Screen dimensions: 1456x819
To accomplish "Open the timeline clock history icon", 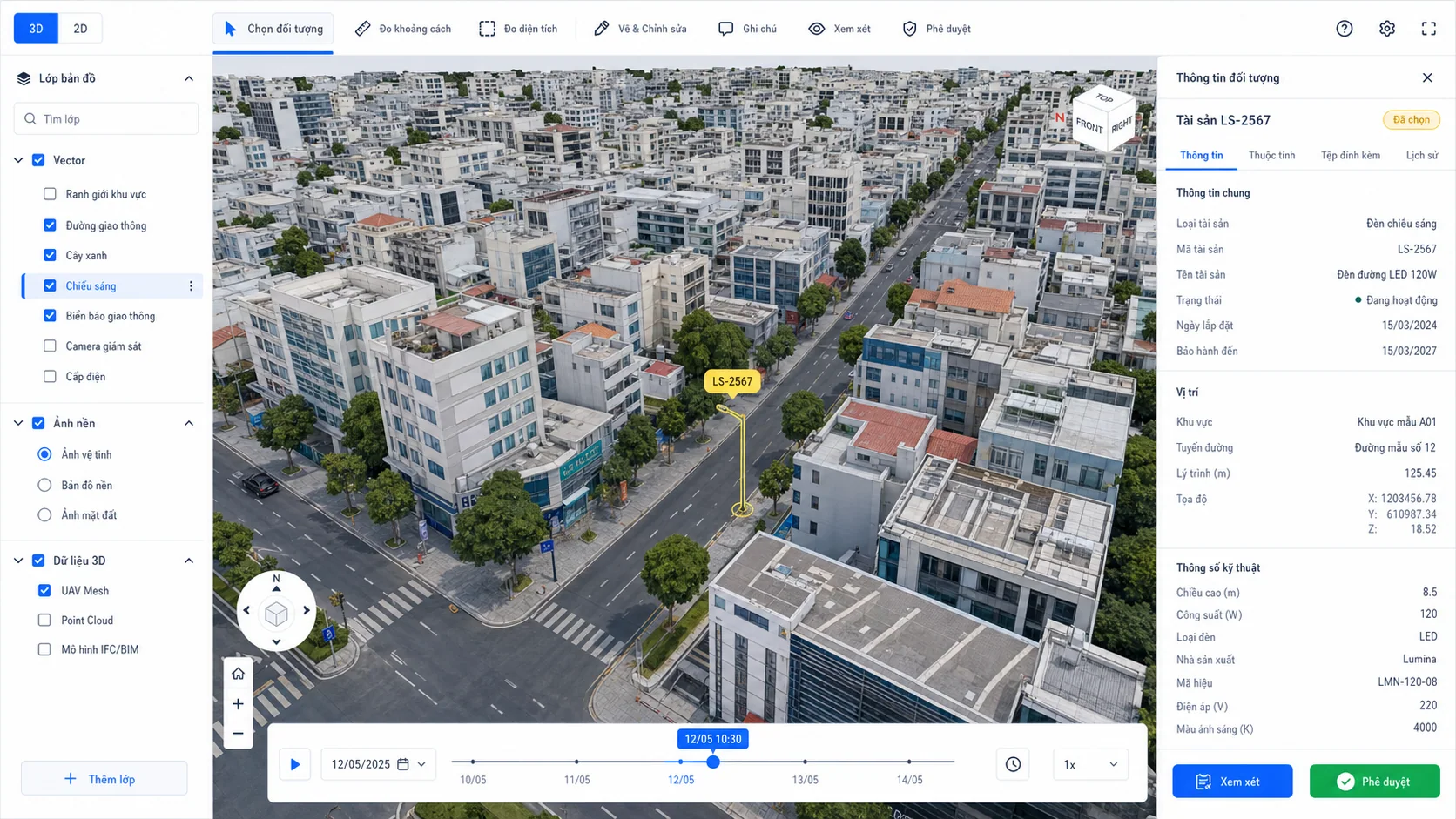I will (1013, 764).
